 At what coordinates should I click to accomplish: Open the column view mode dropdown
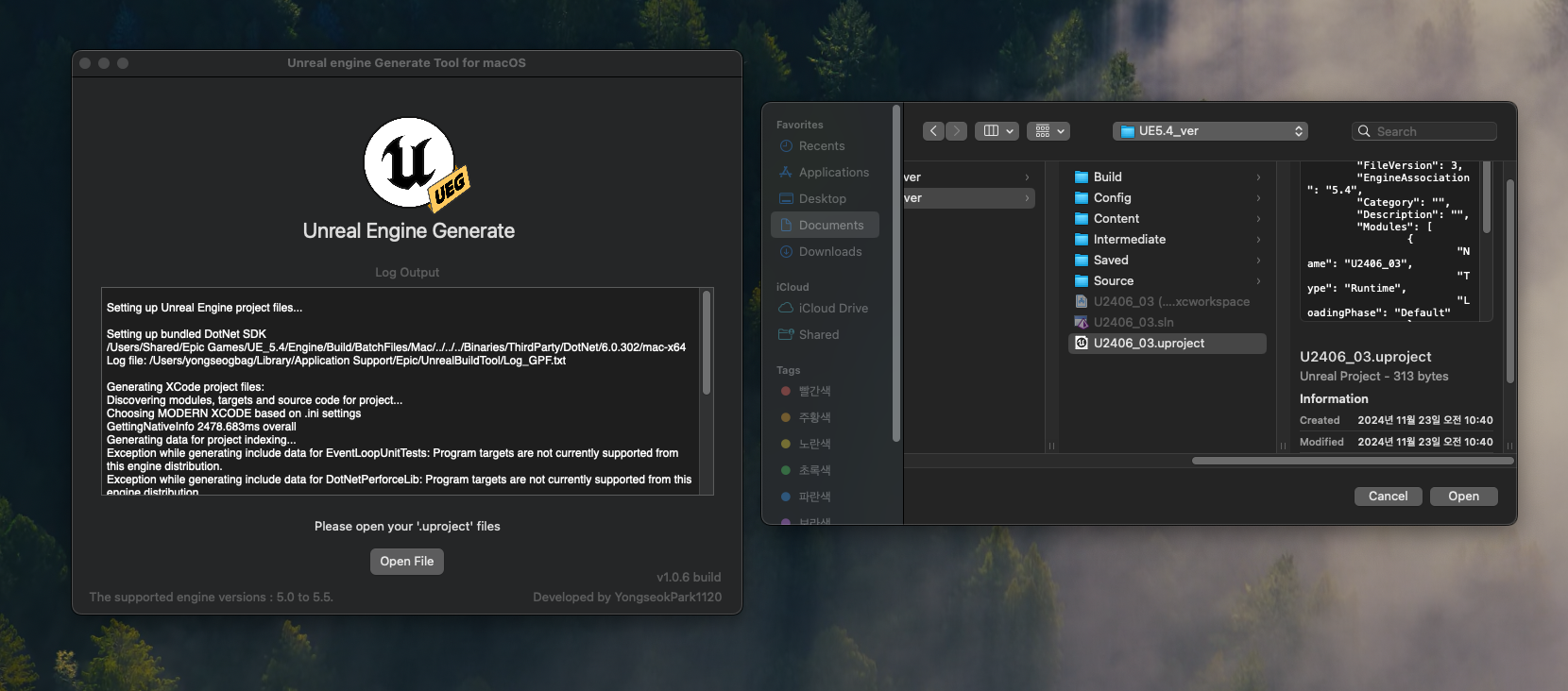point(997,131)
